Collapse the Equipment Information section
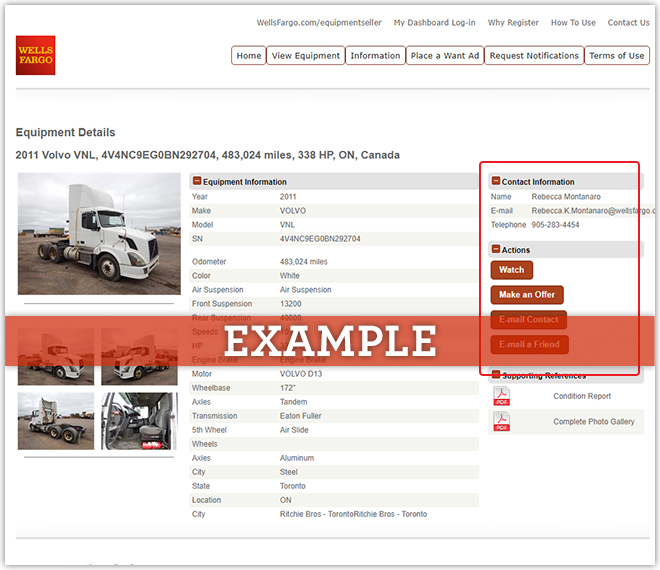 click(x=197, y=181)
